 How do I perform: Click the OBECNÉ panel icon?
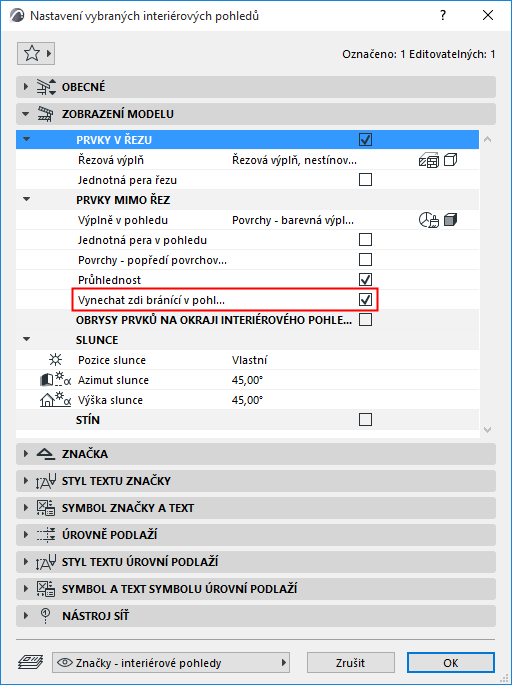pos(46,87)
